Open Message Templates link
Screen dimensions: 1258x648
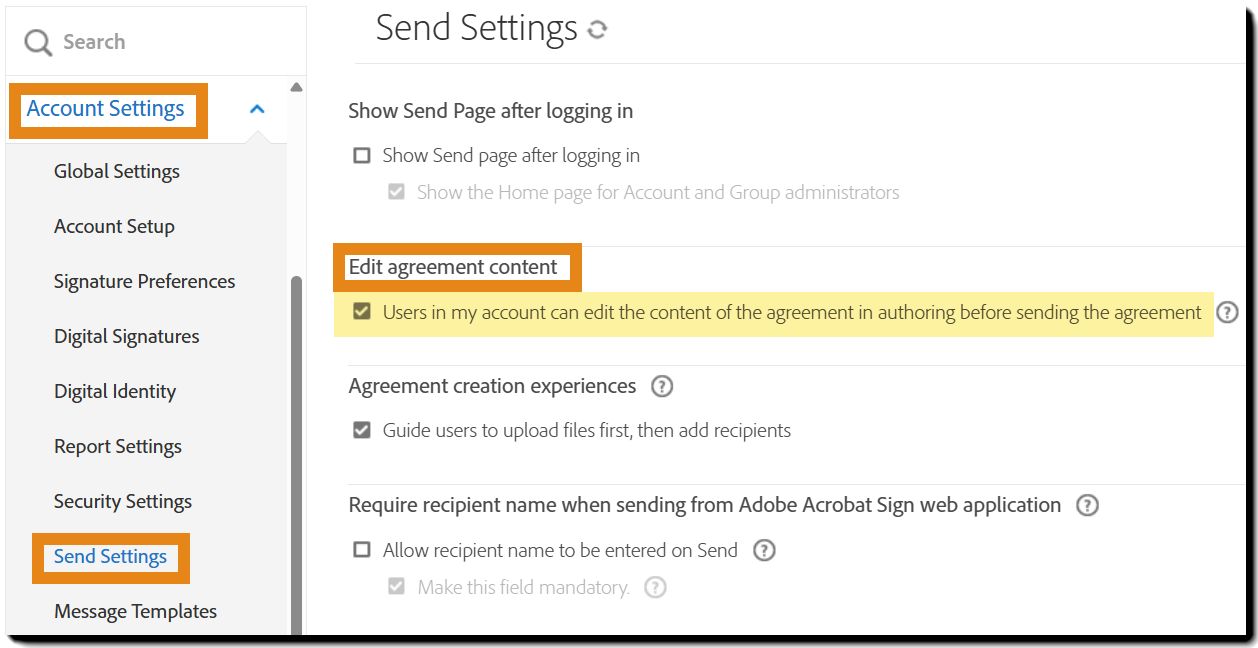[135, 611]
